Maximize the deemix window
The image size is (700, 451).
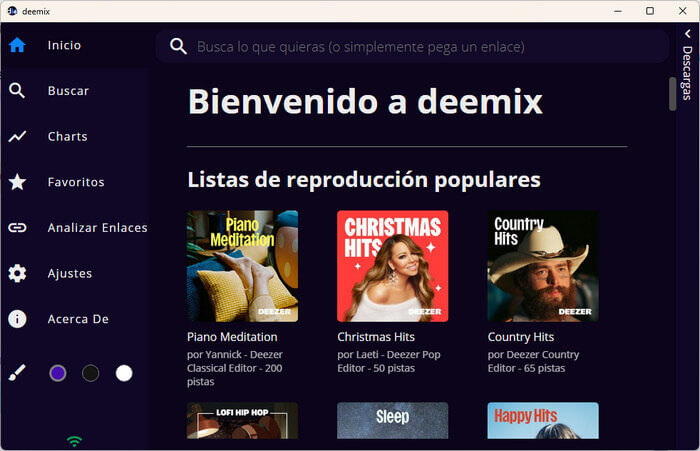tap(650, 11)
